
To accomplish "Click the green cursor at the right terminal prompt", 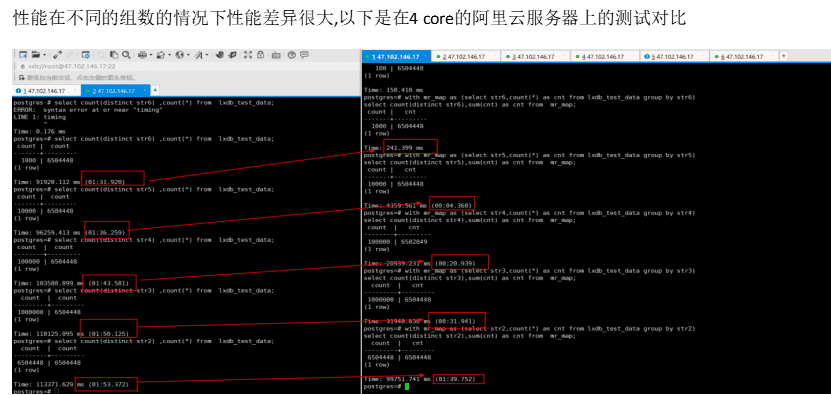I will click(407, 387).
